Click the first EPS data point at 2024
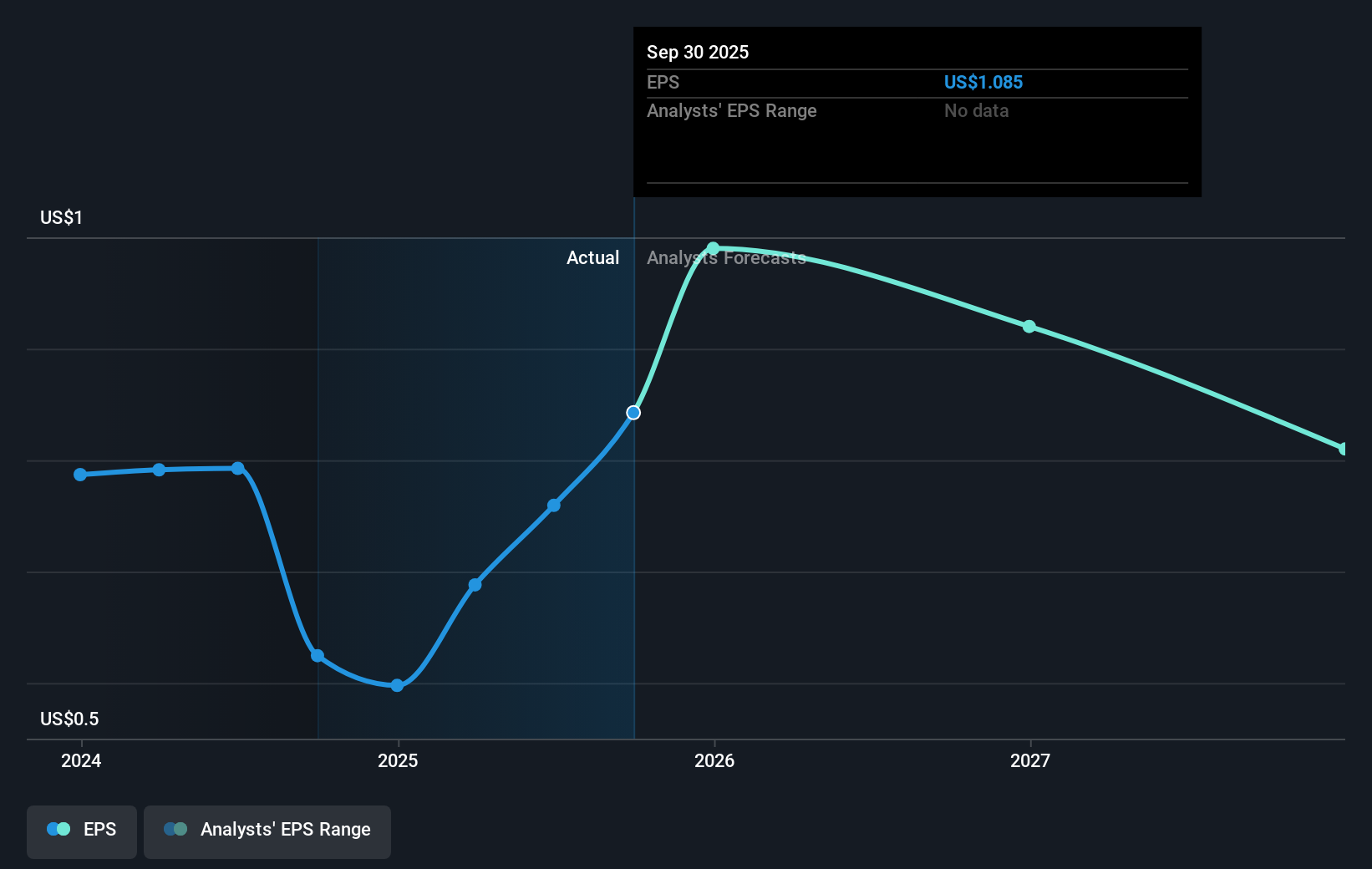Image resolution: width=1372 pixels, height=869 pixels. point(80,475)
